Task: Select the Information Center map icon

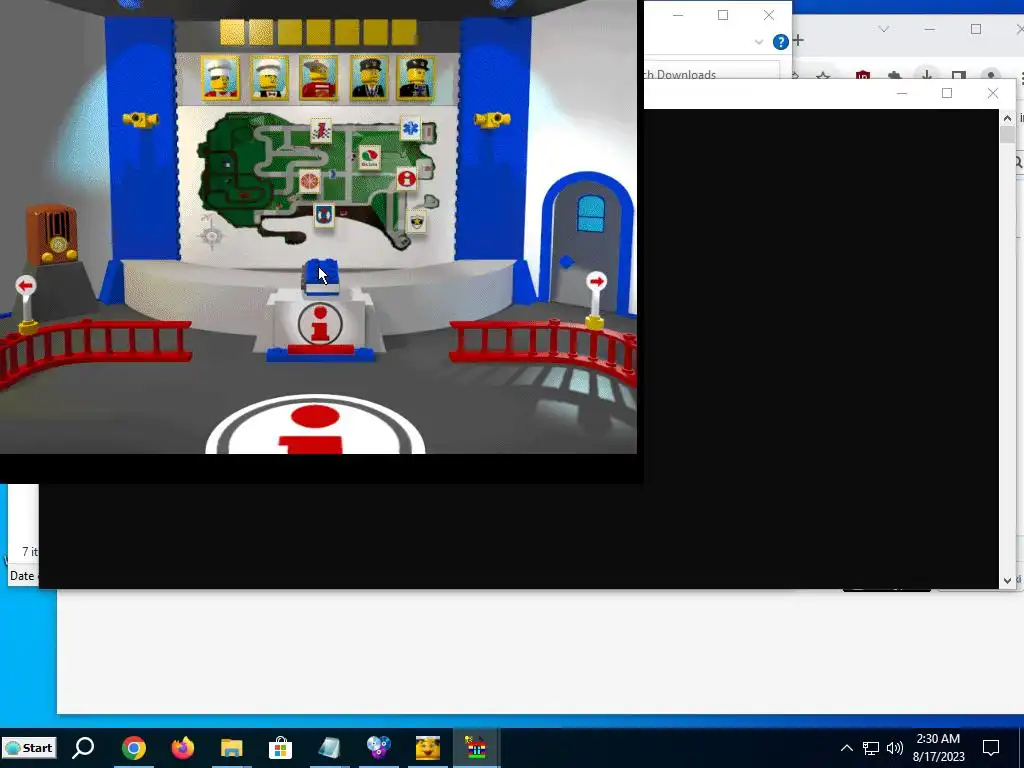Action: [407, 178]
